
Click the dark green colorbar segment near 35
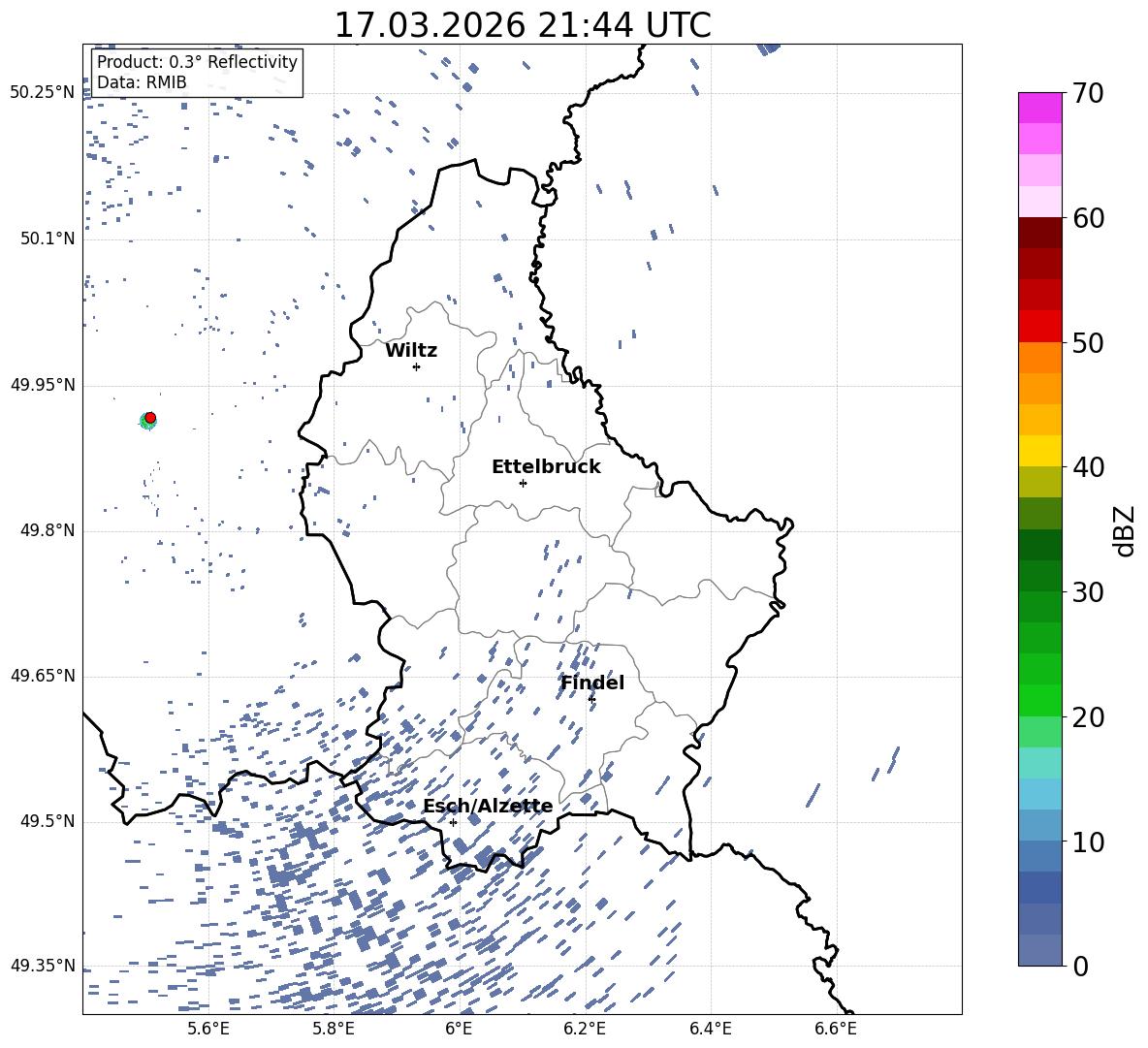[1039, 545]
